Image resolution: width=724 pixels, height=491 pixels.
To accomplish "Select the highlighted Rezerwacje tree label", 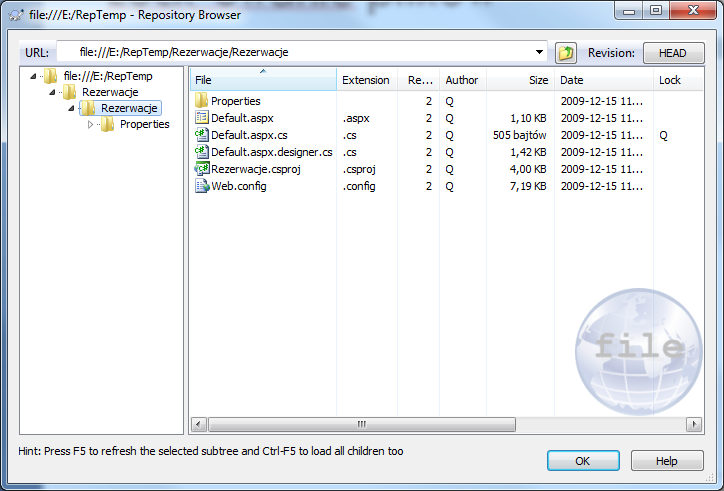I will 129,108.
